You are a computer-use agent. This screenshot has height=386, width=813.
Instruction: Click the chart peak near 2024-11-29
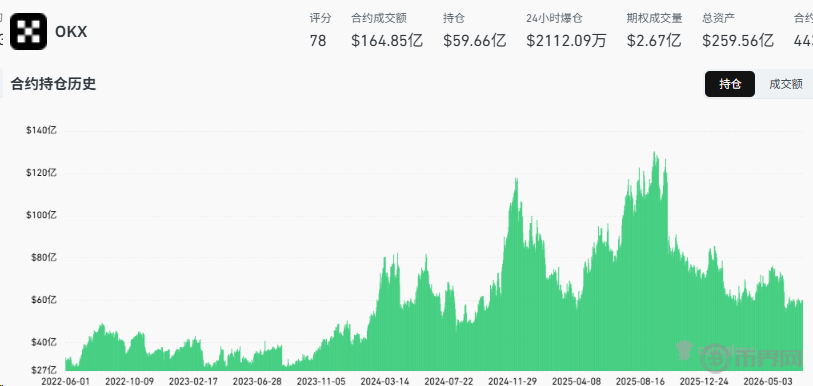click(516, 180)
